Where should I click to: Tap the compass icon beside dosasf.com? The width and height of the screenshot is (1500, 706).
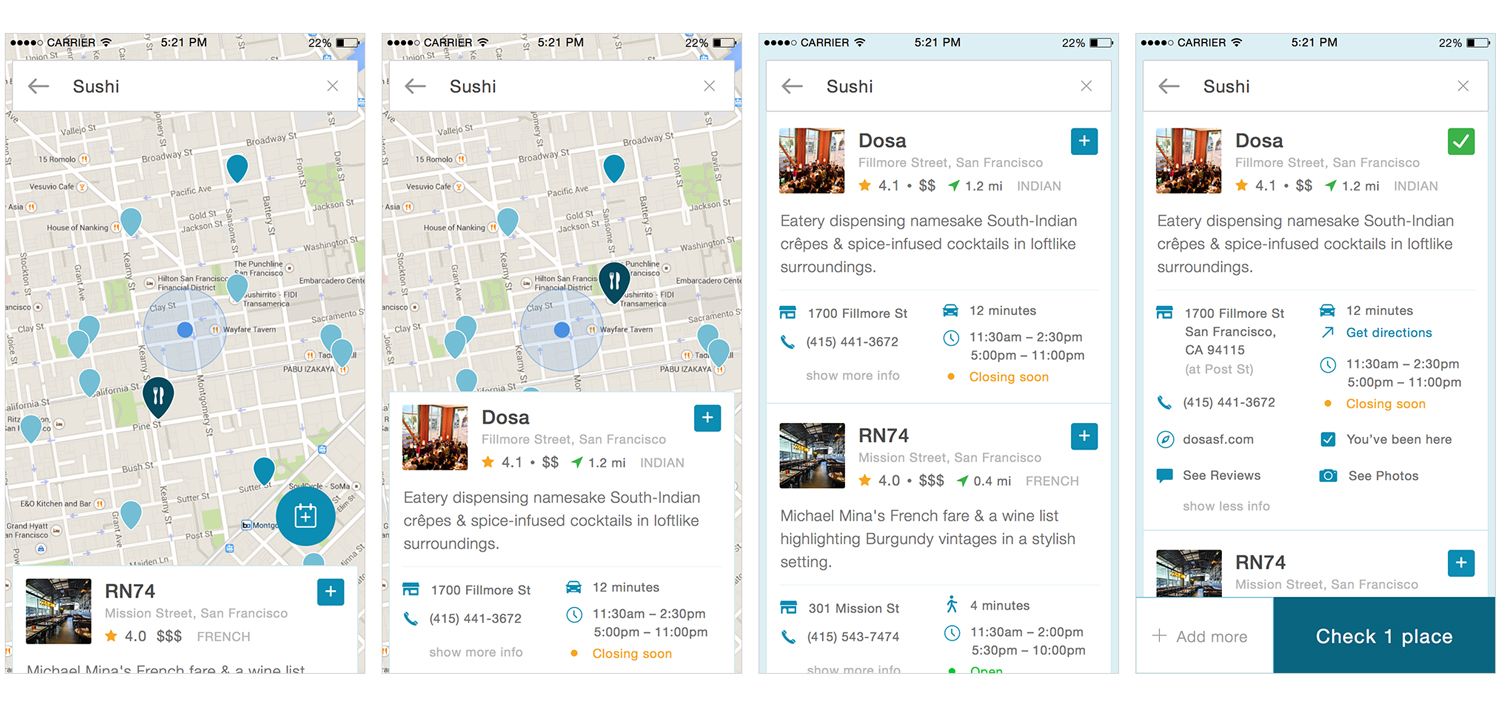[1165, 440]
